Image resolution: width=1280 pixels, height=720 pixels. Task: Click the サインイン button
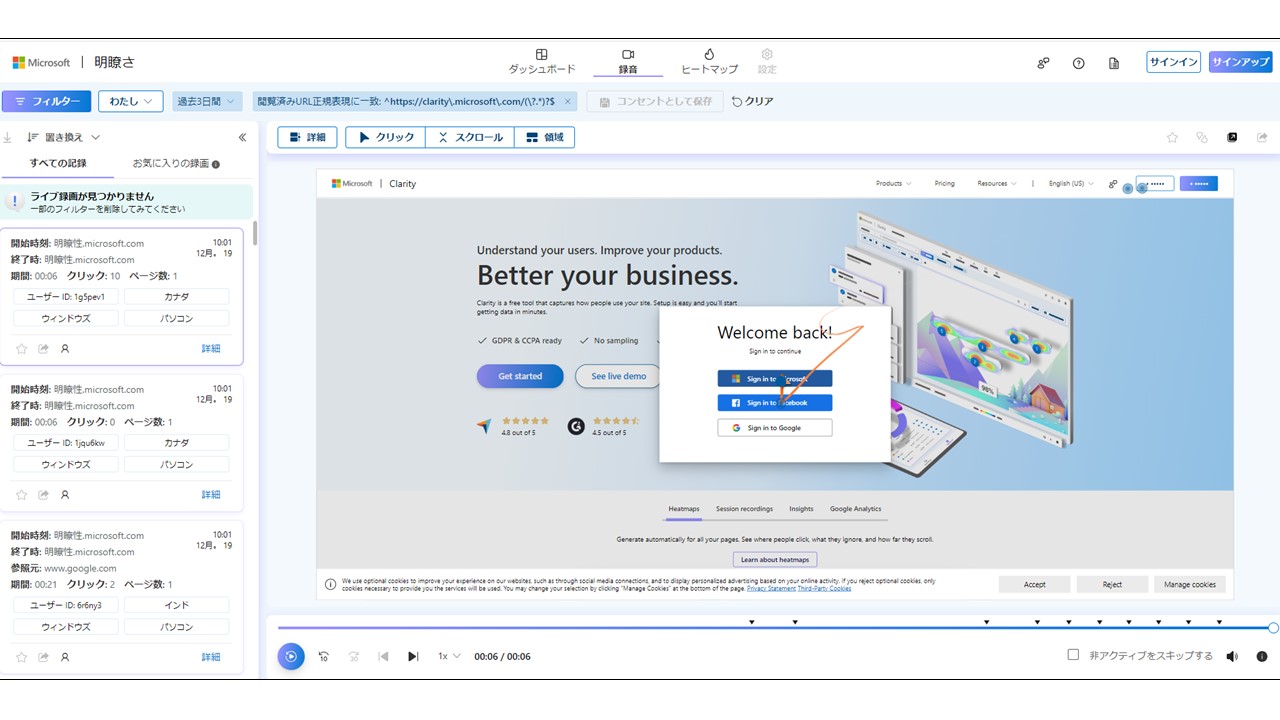(x=1173, y=62)
